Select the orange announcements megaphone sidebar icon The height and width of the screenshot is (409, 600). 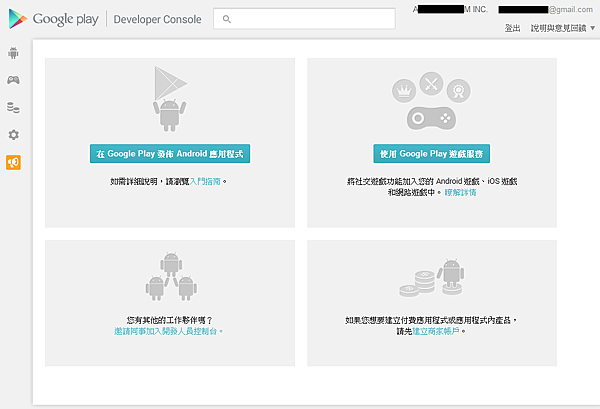13,162
